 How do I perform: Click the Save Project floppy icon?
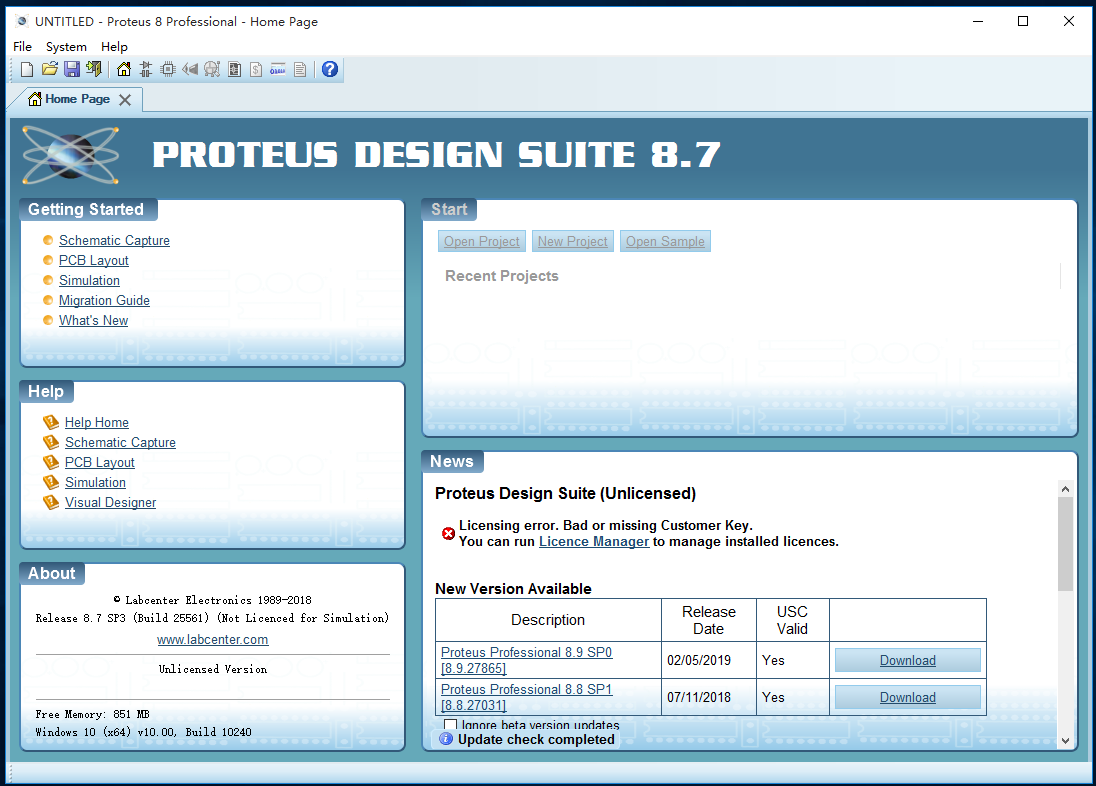click(72, 69)
